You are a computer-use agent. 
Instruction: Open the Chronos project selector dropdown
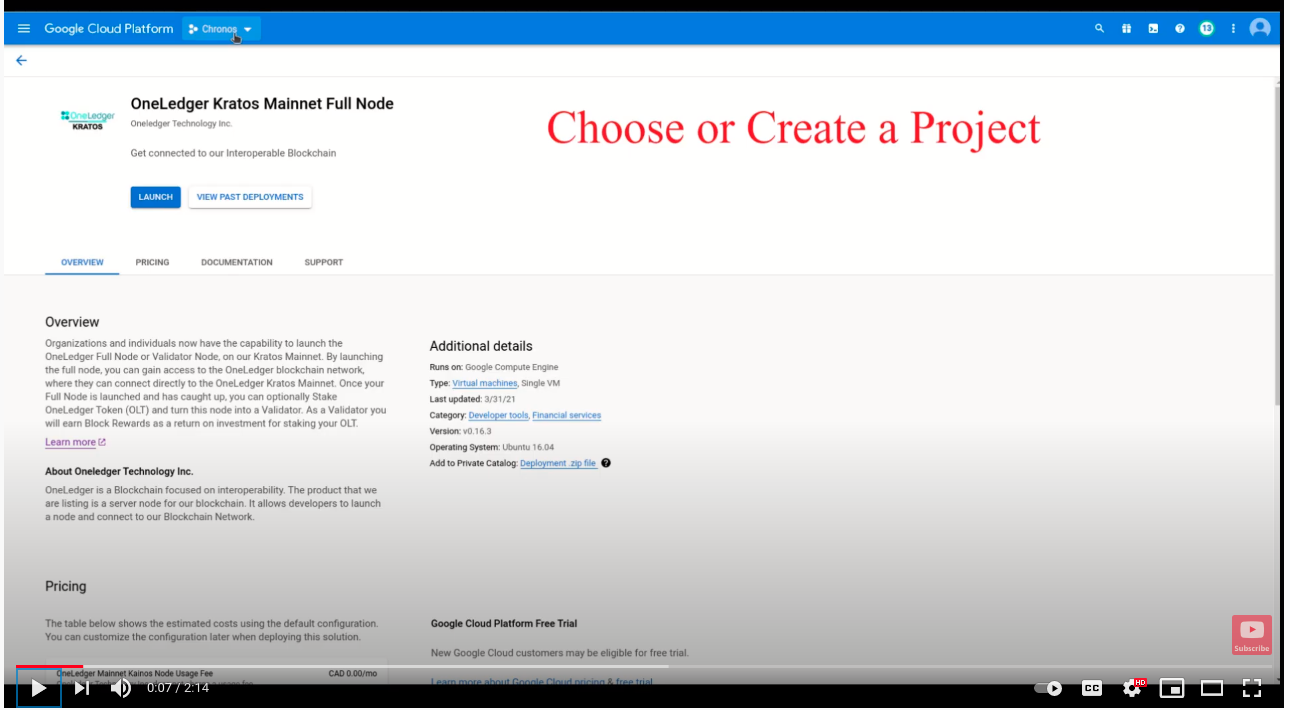[221, 29]
